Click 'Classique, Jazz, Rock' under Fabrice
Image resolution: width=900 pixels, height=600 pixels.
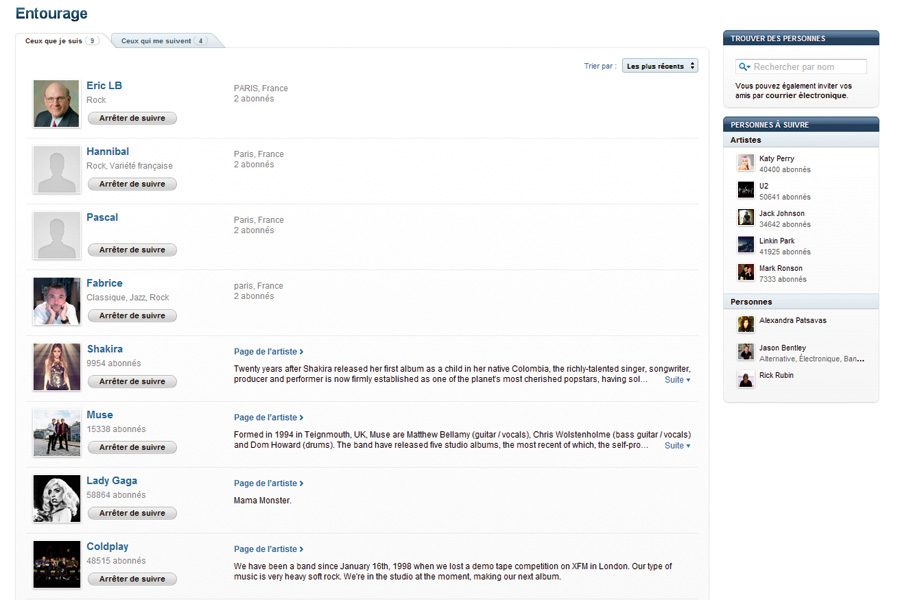tap(127, 297)
